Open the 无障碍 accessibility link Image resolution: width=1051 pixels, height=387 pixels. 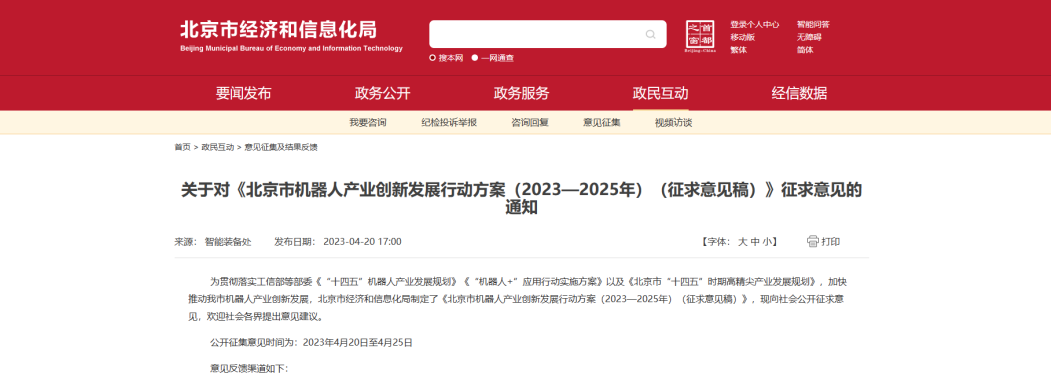point(809,37)
